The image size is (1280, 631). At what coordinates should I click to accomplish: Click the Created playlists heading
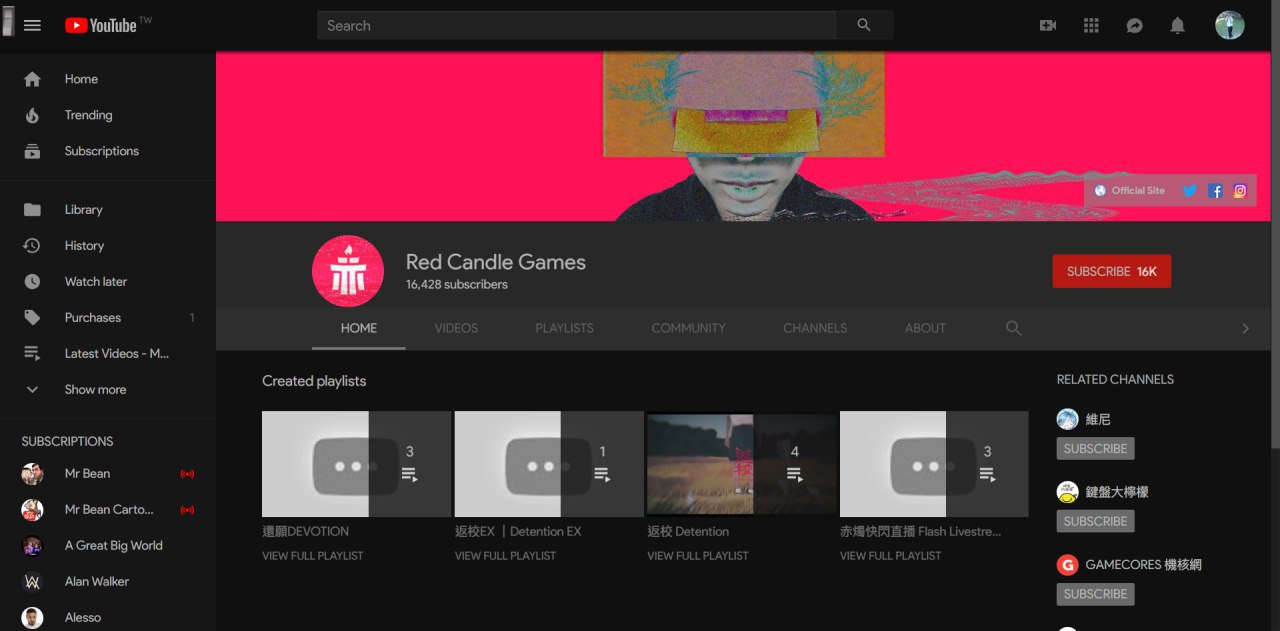pos(314,381)
